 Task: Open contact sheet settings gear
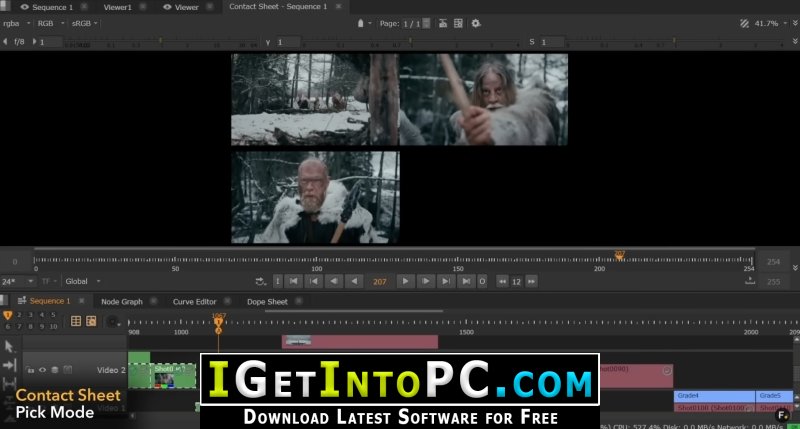(476, 23)
